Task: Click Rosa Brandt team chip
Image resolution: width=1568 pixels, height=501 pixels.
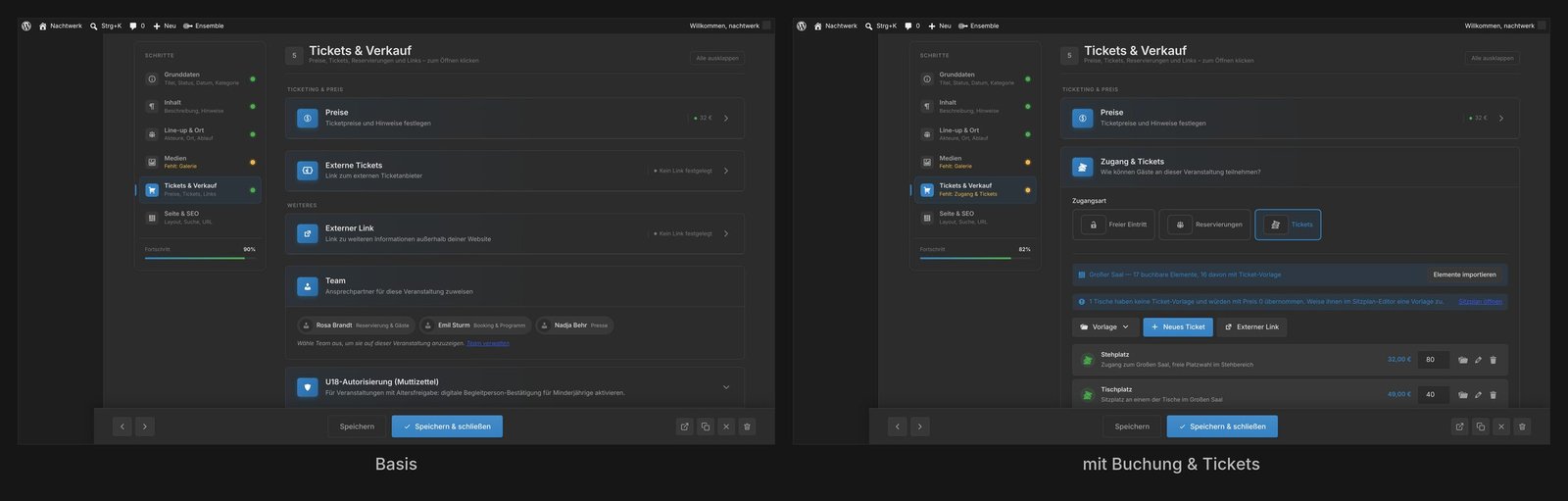Action: point(357,326)
